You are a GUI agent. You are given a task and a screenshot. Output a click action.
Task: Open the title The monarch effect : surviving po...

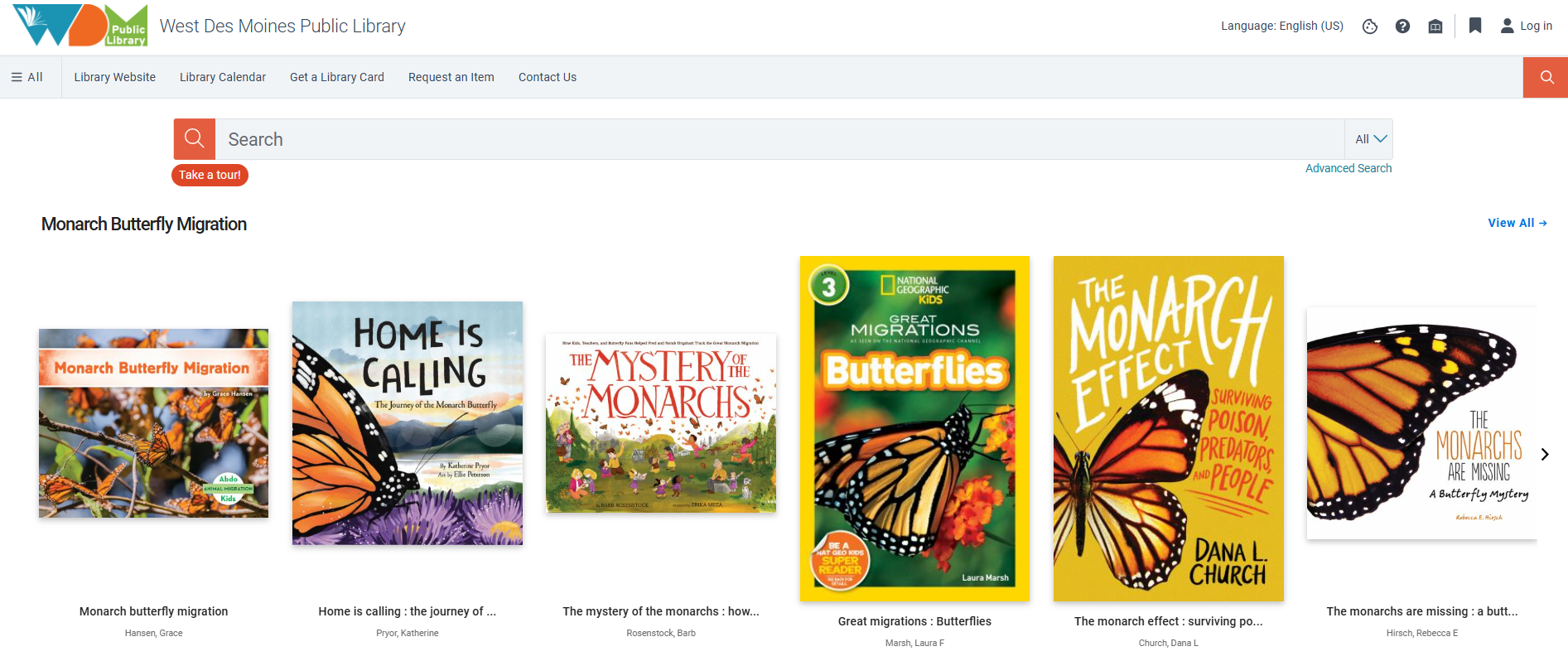tap(1169, 621)
